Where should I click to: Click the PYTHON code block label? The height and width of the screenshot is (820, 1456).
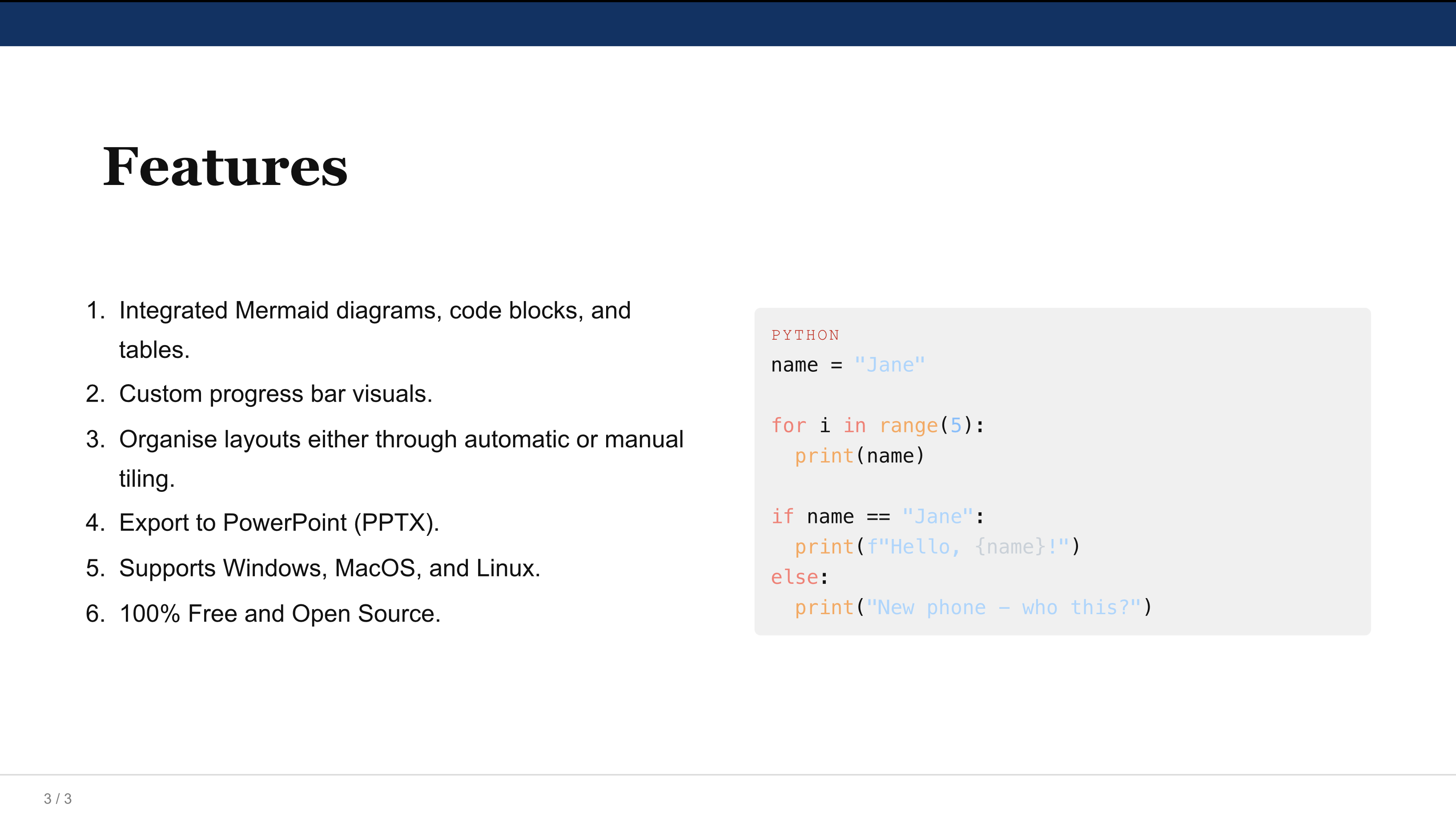tap(805, 336)
